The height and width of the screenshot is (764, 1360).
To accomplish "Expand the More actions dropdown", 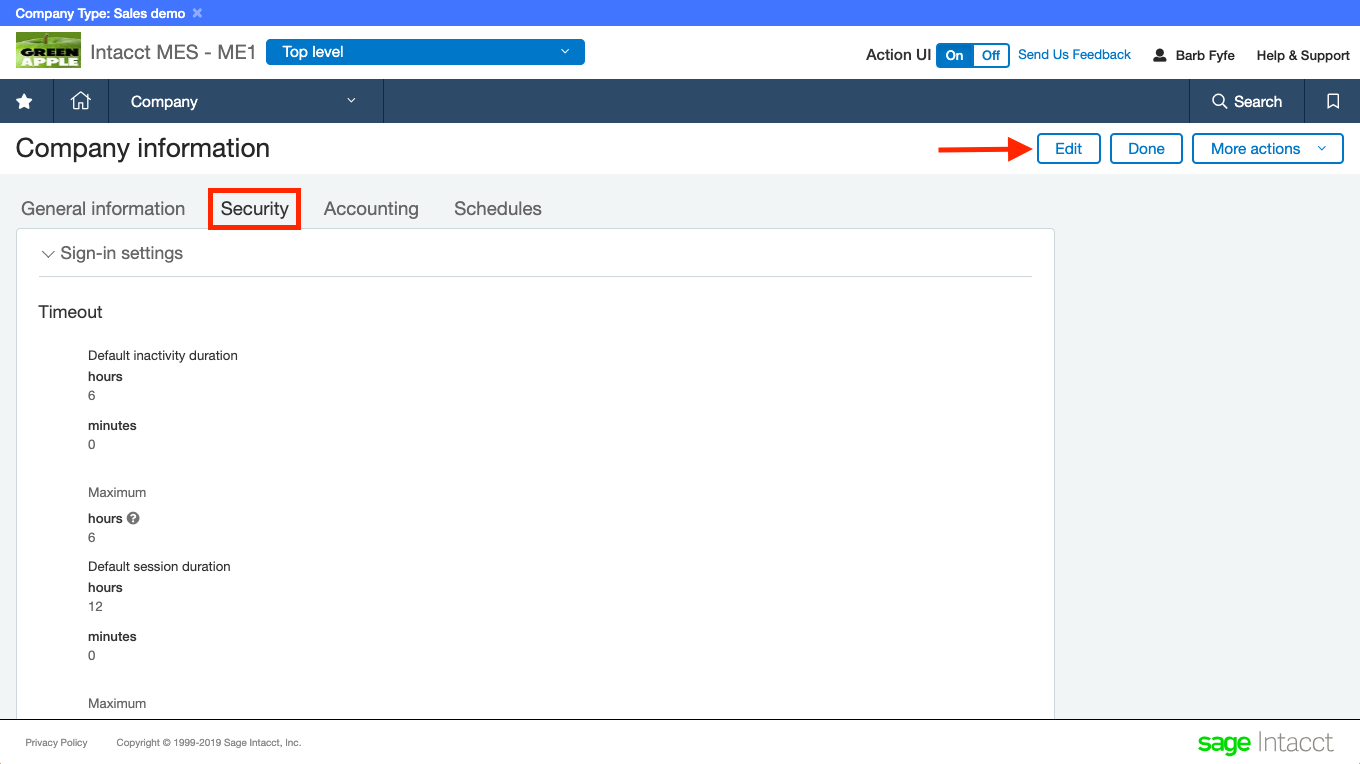I will click(1268, 149).
